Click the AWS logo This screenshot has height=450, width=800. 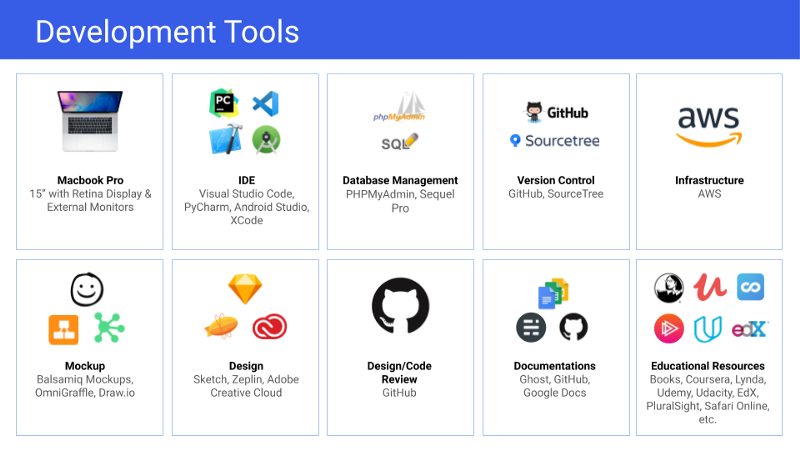709,126
